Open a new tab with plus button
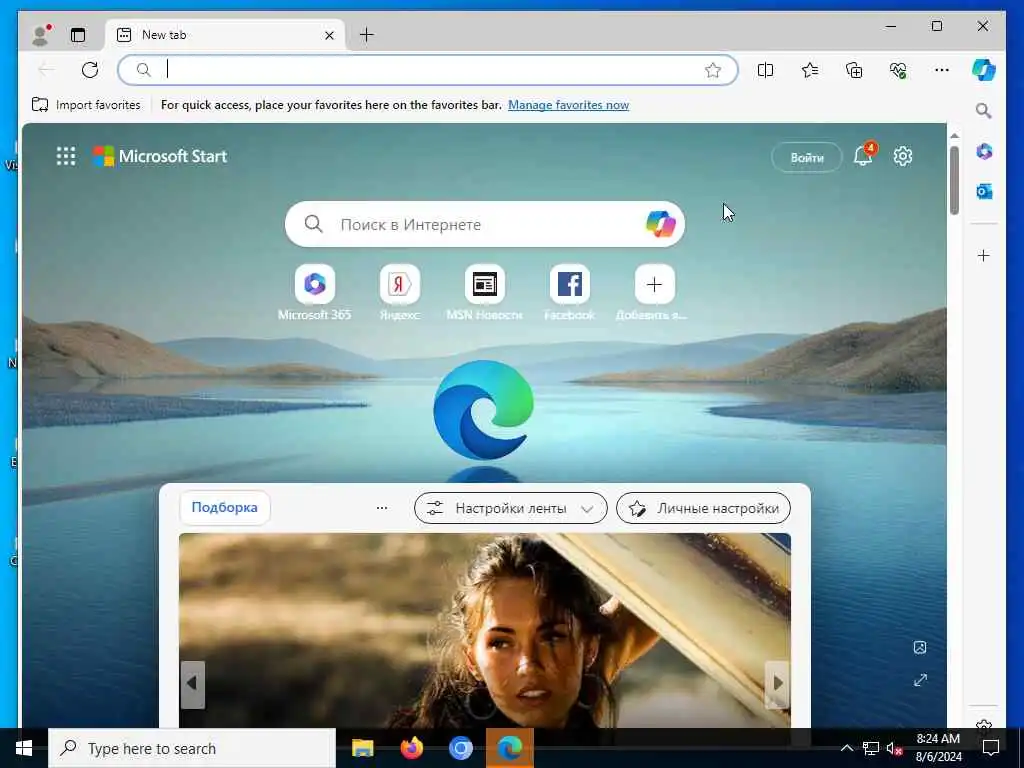The width and height of the screenshot is (1024, 768). coord(367,35)
